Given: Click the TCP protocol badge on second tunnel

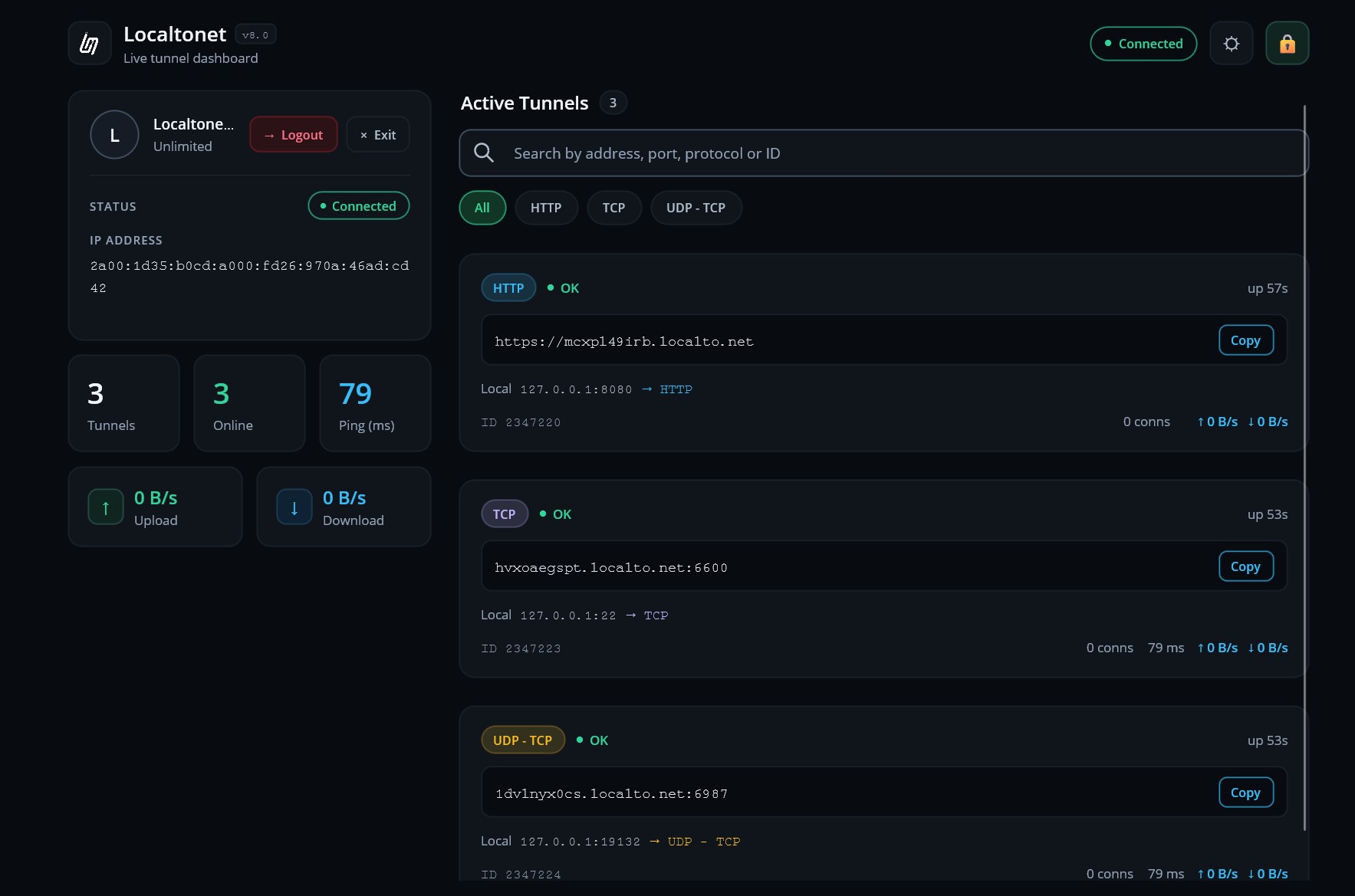Looking at the screenshot, I should click(x=505, y=514).
